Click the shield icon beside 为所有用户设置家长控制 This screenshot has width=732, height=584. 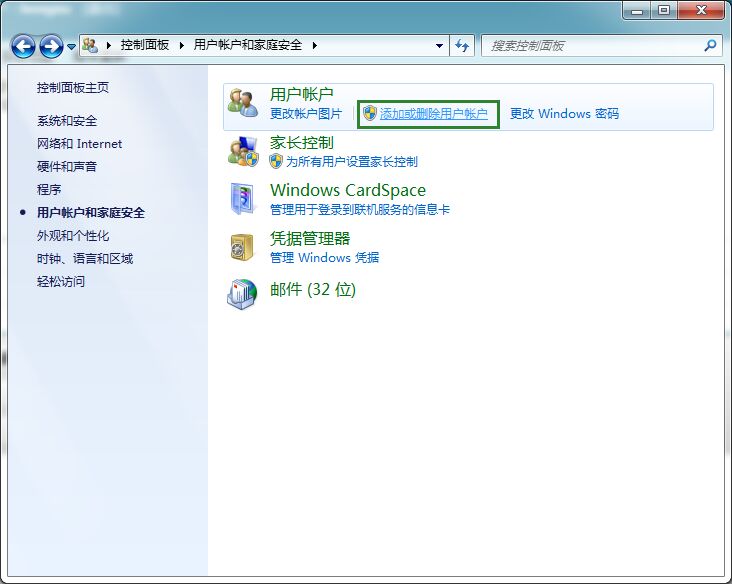click(x=276, y=162)
